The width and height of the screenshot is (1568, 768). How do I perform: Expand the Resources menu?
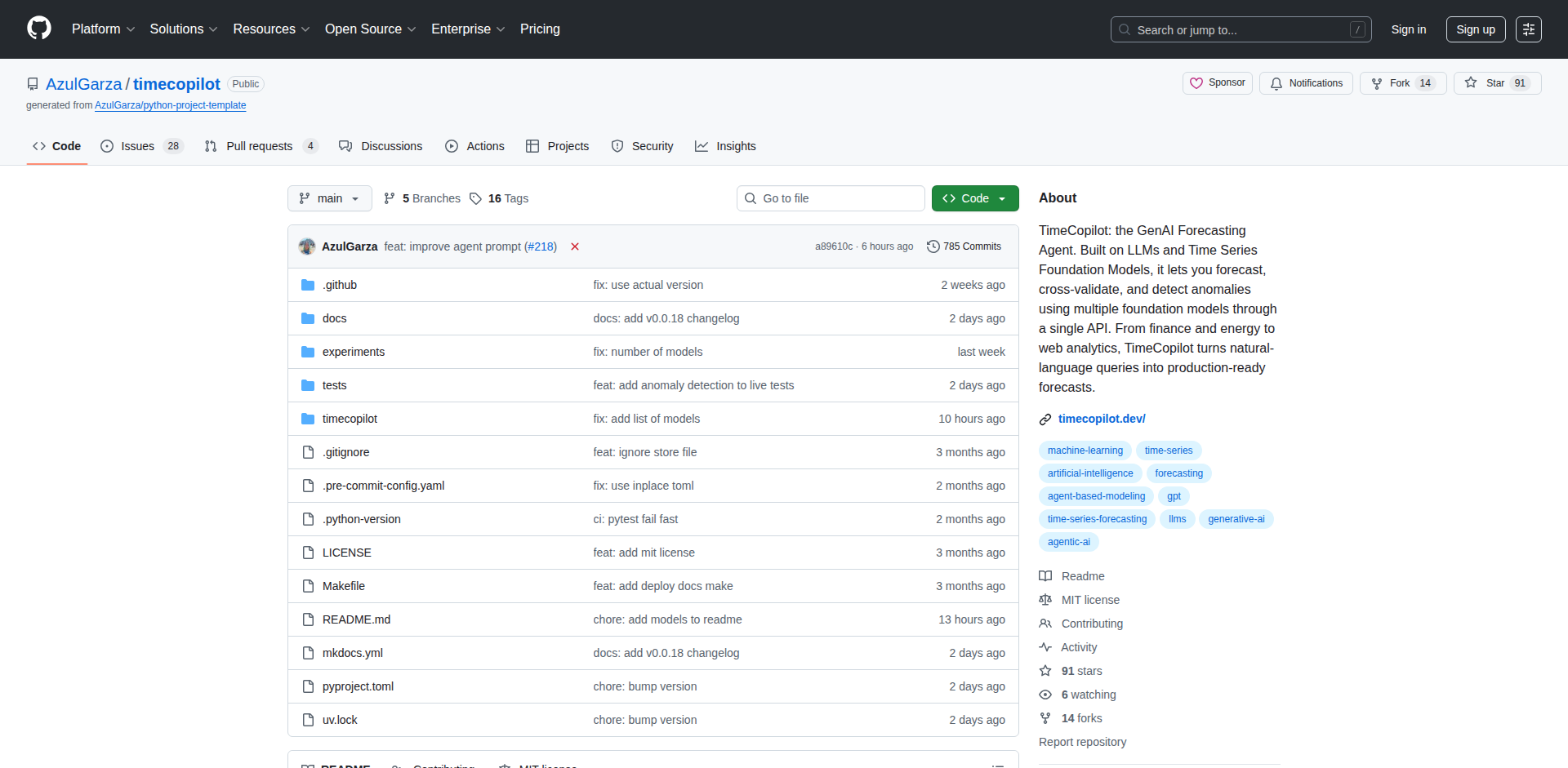click(x=271, y=29)
